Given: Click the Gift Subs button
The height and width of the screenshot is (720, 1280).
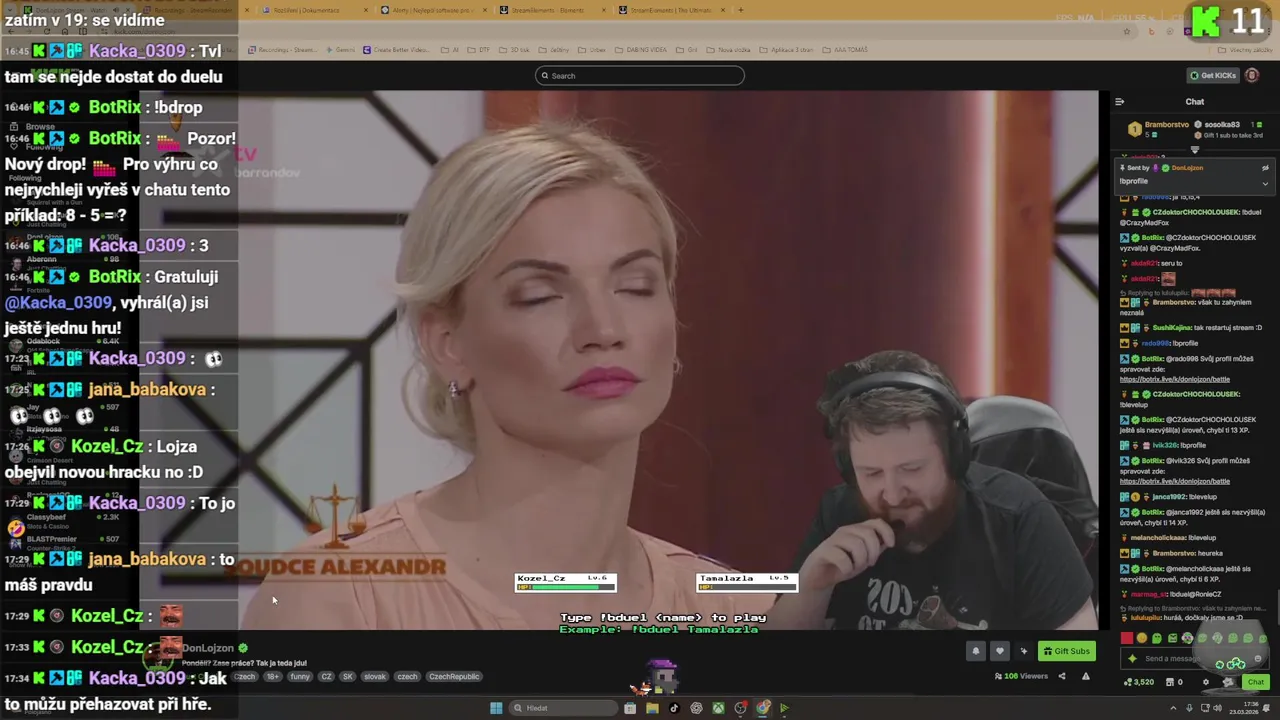Looking at the screenshot, I should [x=1066, y=651].
